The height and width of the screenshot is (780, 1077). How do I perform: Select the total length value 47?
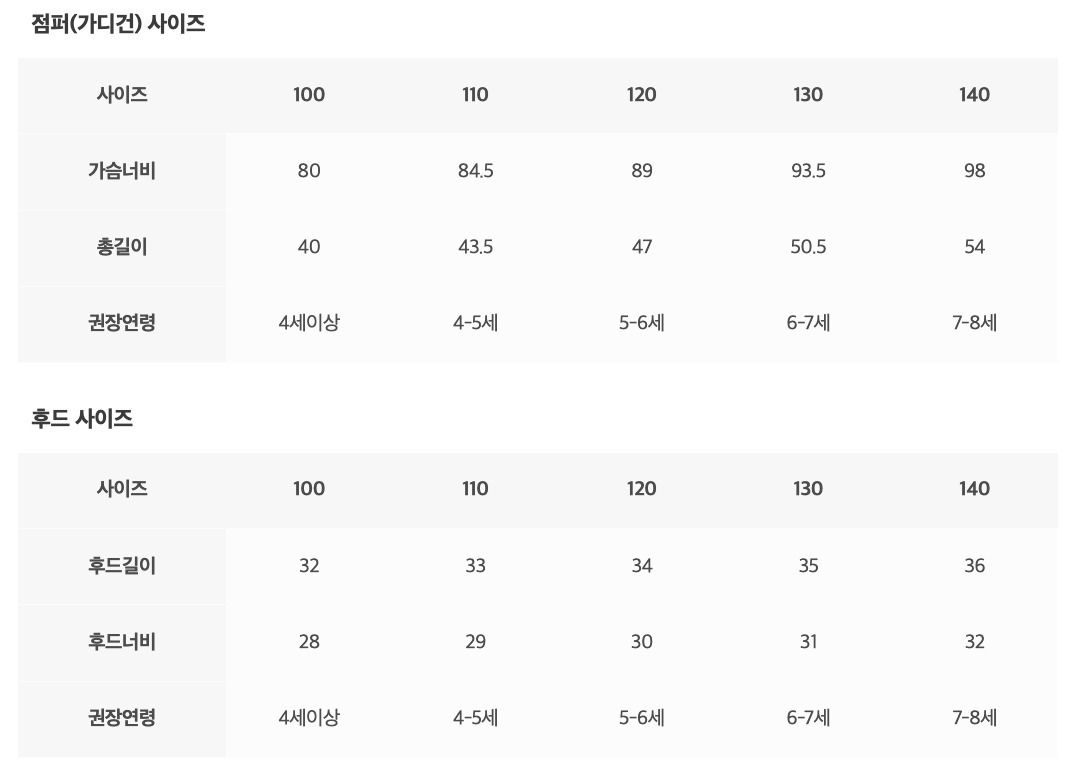(642, 247)
